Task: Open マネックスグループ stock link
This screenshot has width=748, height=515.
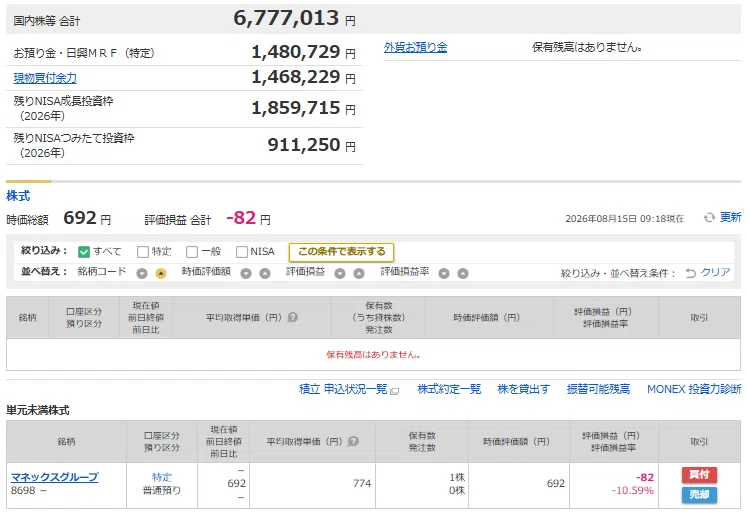Action: 54,477
